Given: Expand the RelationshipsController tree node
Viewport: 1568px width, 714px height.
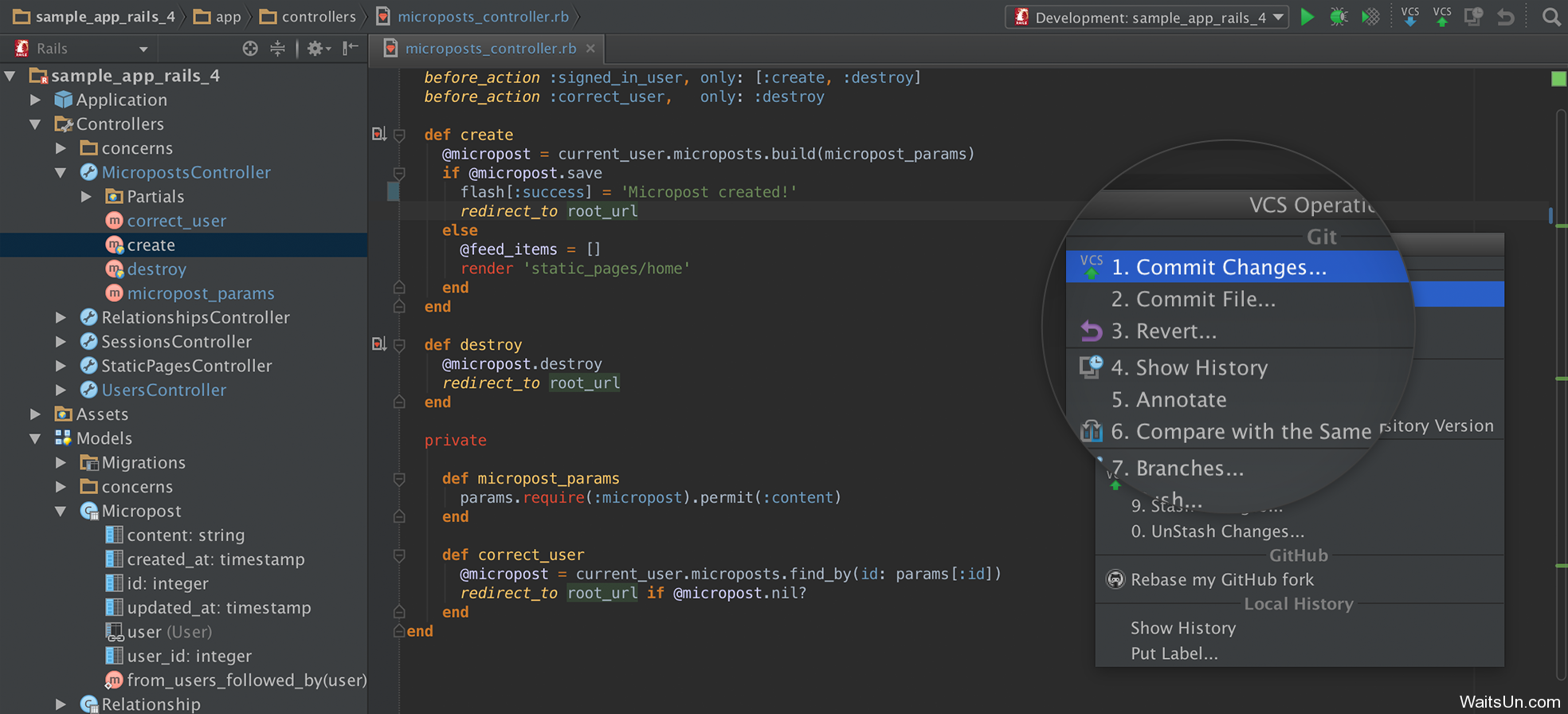Looking at the screenshot, I should point(61,318).
